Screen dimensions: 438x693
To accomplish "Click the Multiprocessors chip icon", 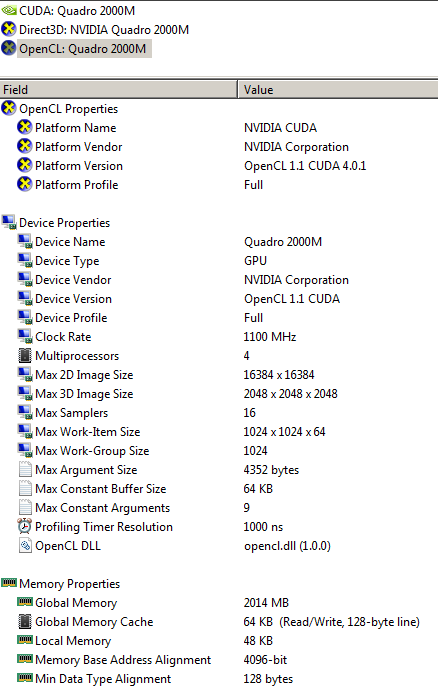I will pos(25,355).
